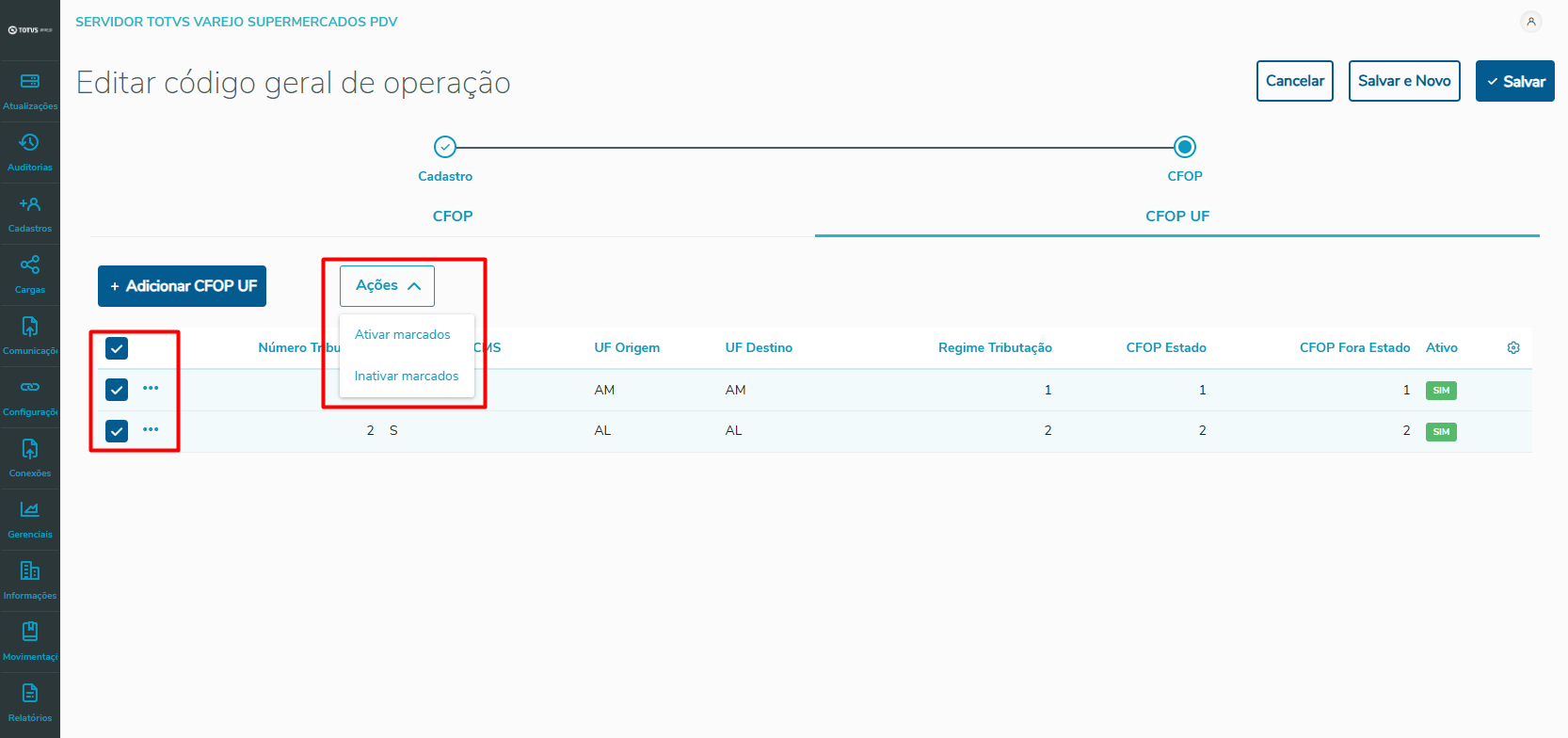
Task: Save with the Salvar button
Action: pos(1515,81)
